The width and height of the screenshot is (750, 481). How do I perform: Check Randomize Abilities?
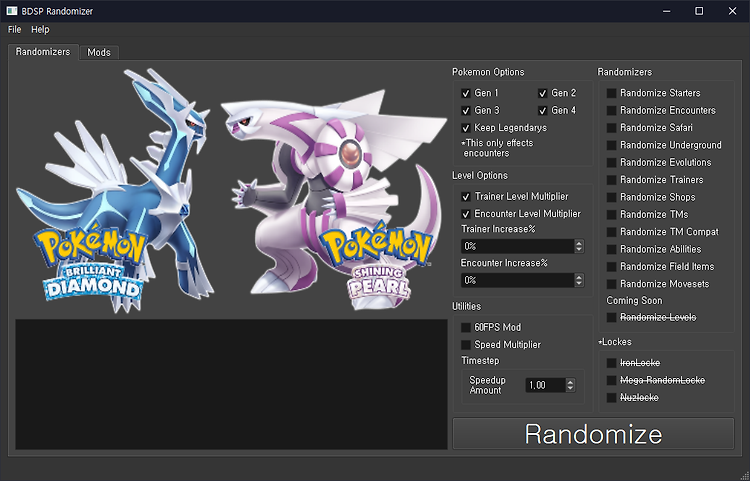point(611,250)
